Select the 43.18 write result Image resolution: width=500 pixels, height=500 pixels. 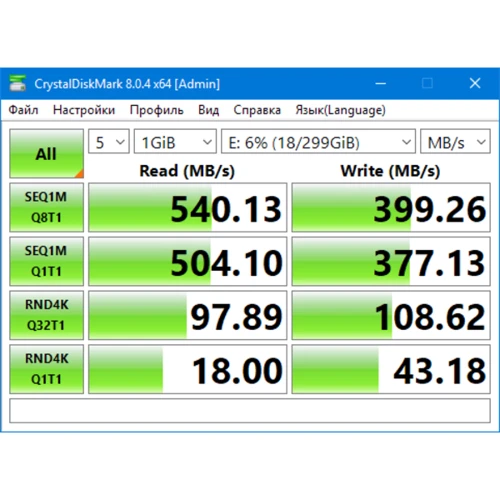click(391, 369)
